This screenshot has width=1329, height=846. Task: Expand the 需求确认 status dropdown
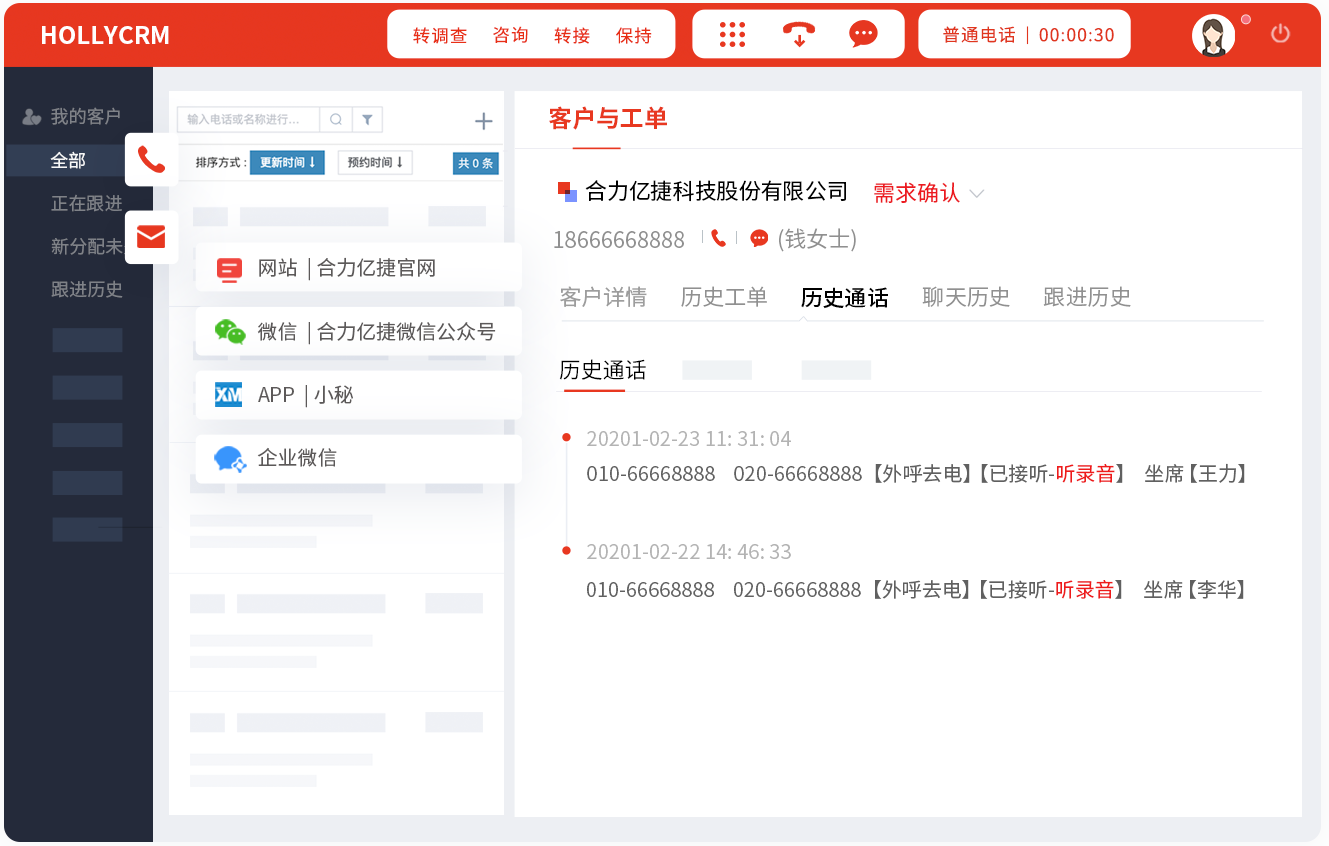click(977, 193)
